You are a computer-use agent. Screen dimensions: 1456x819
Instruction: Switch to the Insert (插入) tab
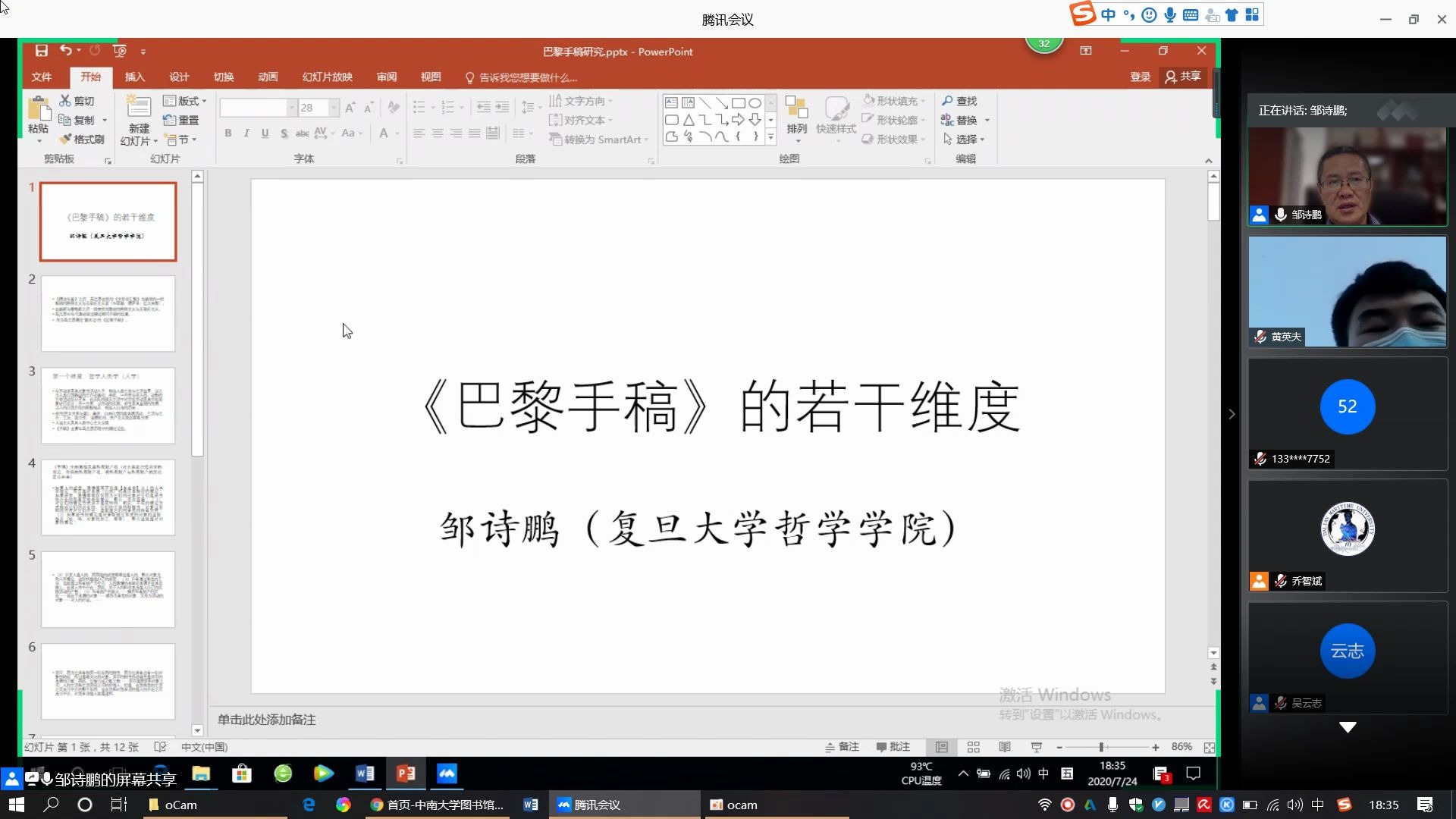[x=134, y=77]
